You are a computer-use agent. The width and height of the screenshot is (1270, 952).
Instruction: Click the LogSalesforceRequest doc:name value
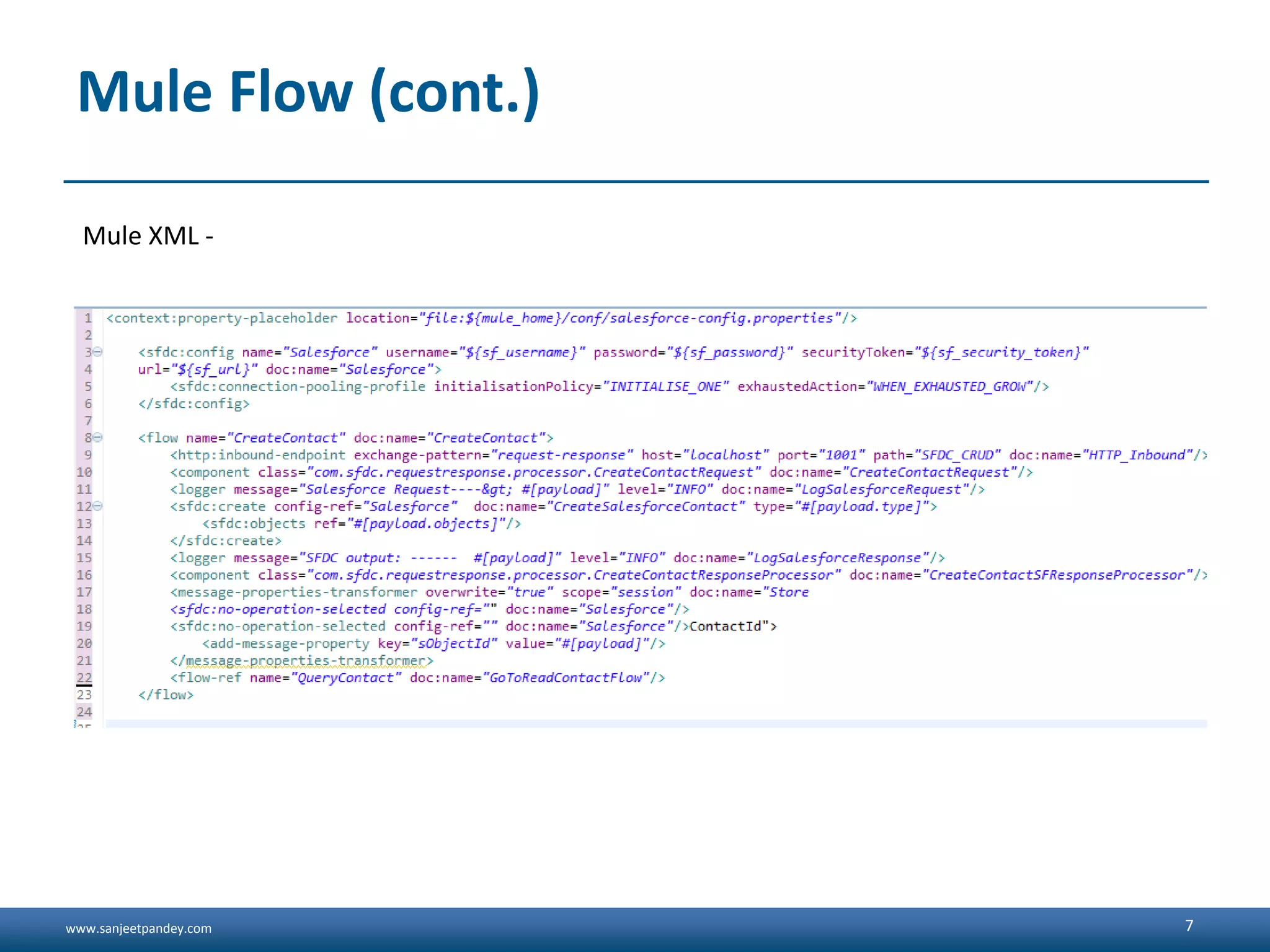[x=881, y=490]
